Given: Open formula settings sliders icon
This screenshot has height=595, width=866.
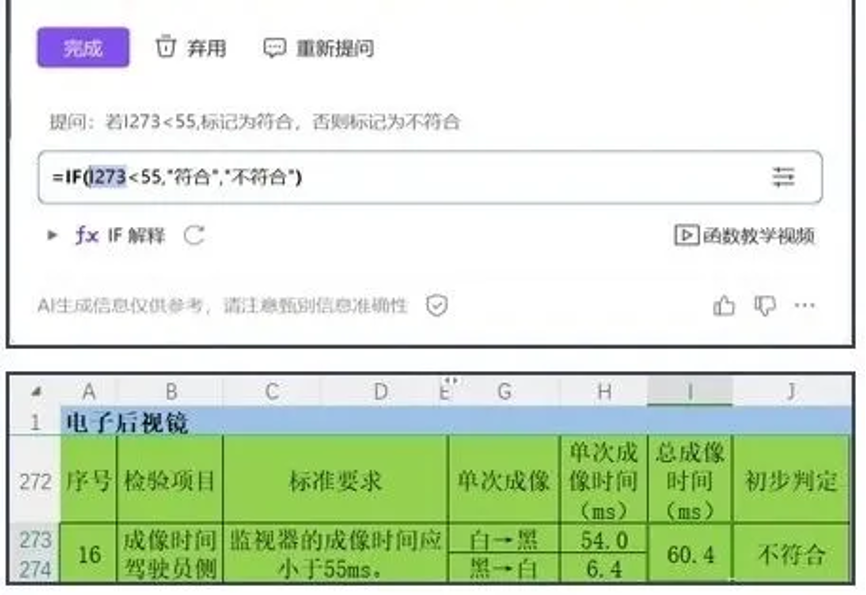Looking at the screenshot, I should [783, 177].
